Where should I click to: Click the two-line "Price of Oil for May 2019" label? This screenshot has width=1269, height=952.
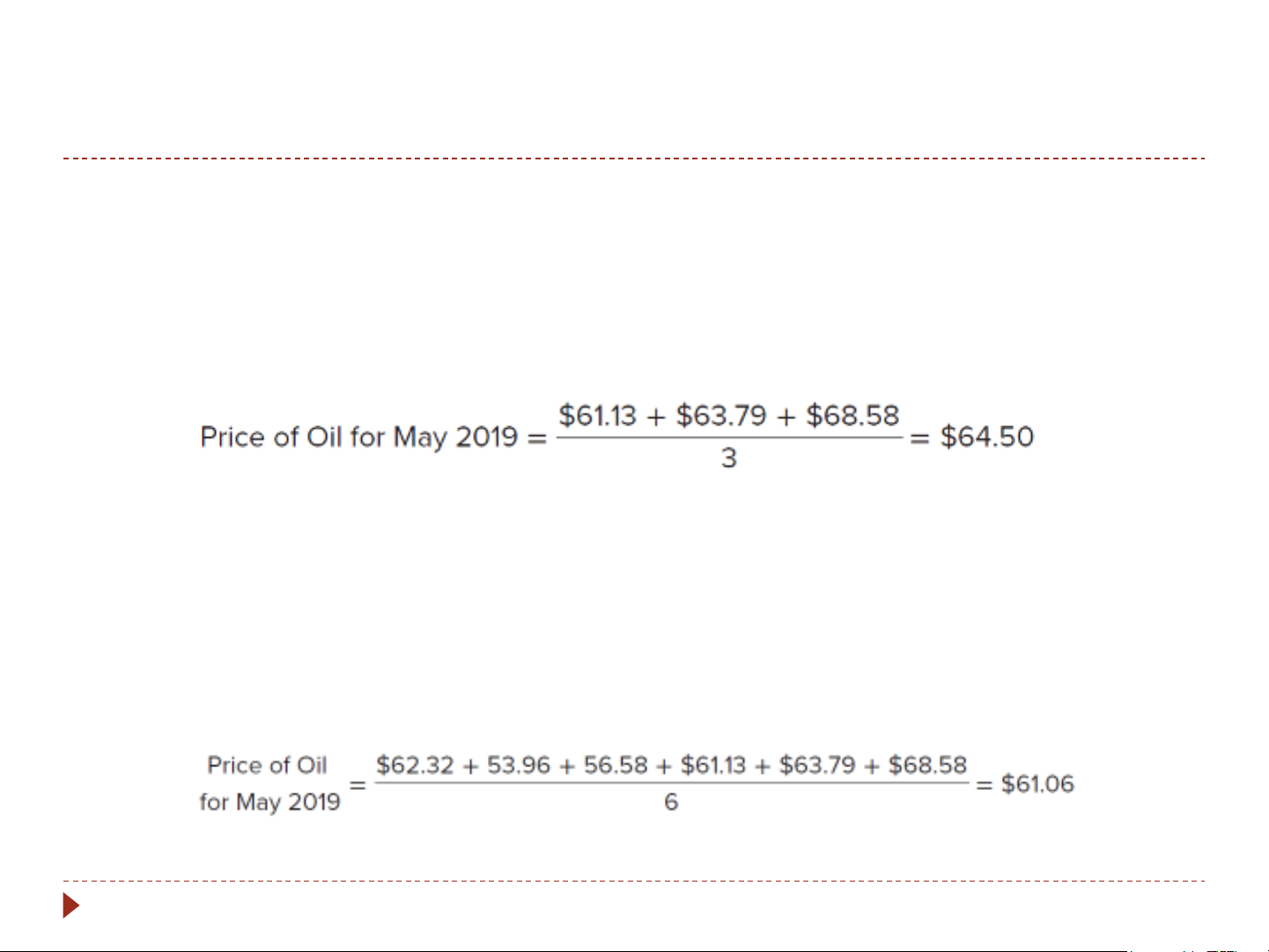pyautogui.click(x=269, y=783)
